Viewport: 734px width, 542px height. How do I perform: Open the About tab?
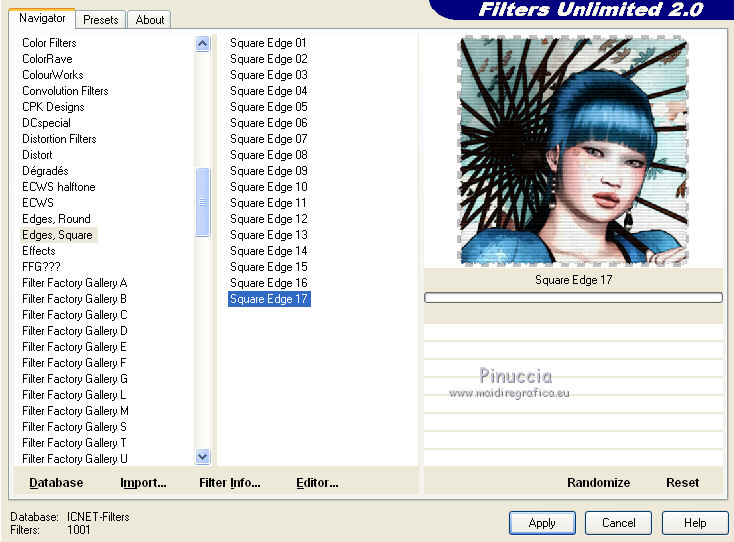[150, 20]
